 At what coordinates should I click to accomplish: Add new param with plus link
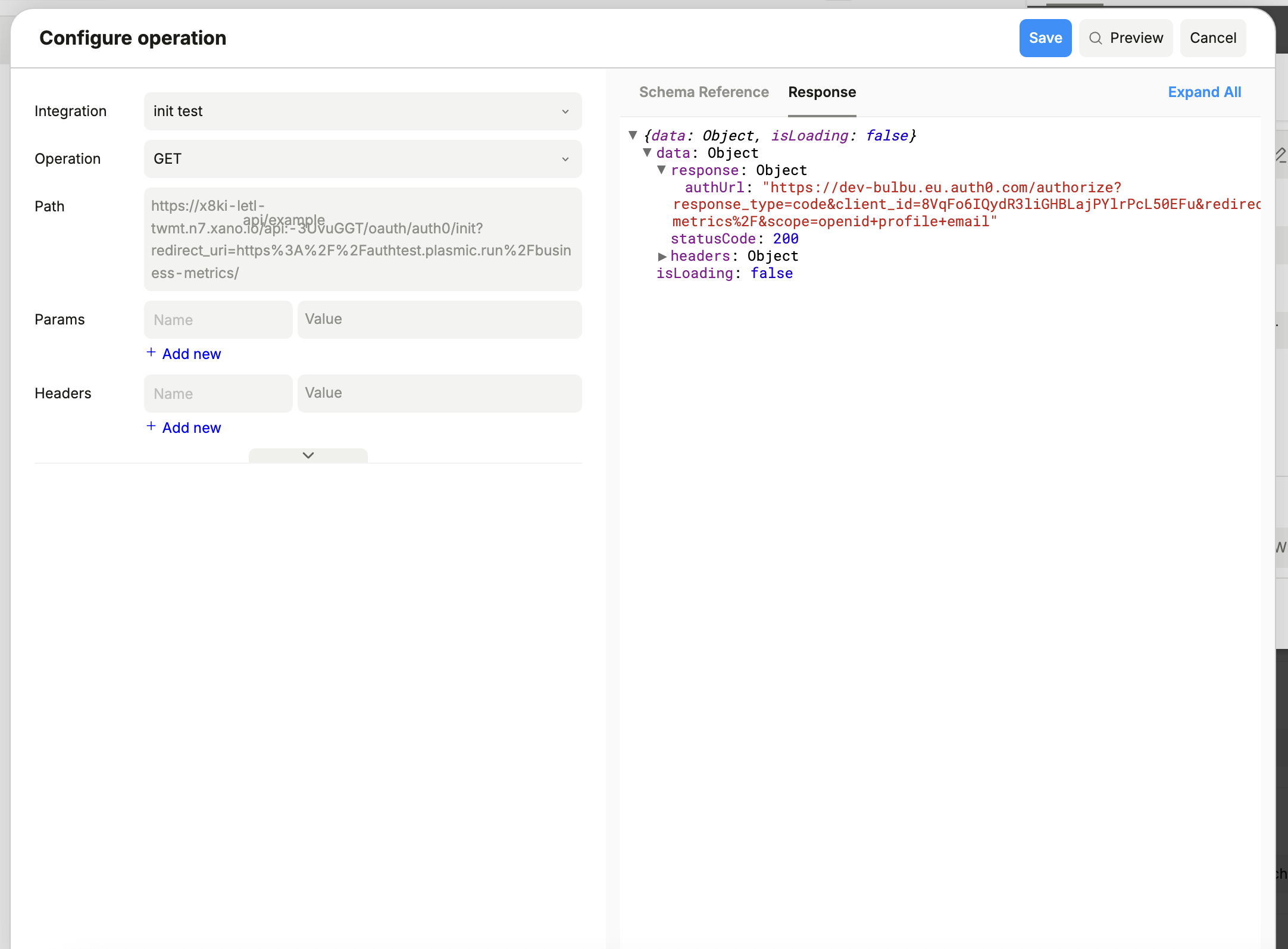pyautogui.click(x=184, y=354)
